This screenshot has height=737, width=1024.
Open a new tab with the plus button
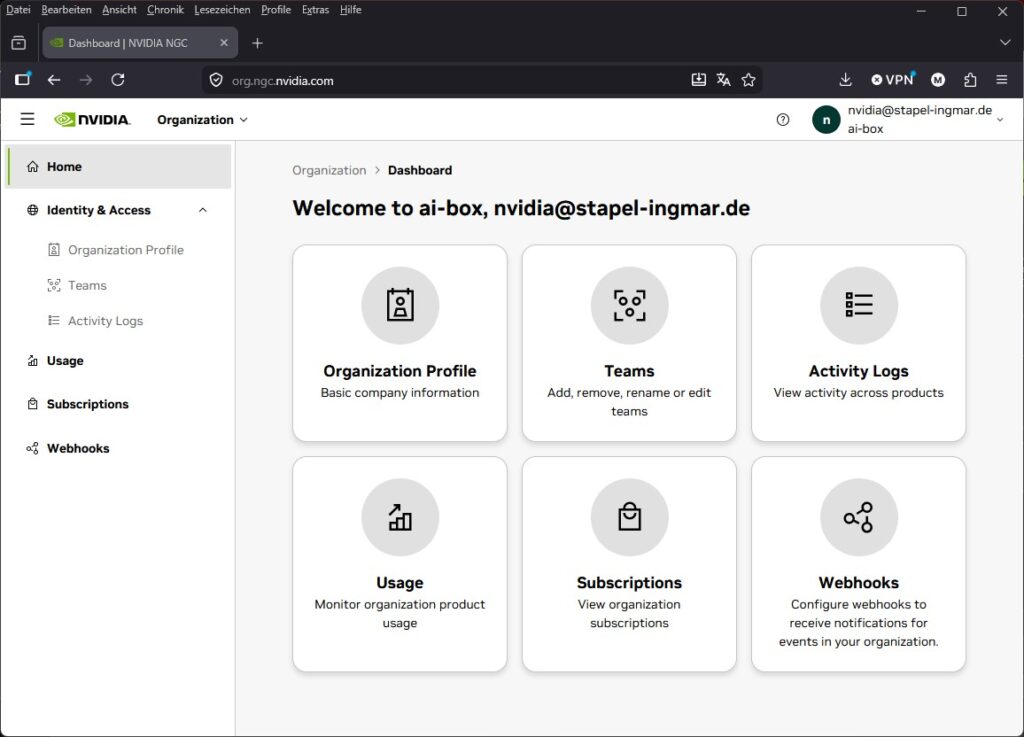point(257,43)
